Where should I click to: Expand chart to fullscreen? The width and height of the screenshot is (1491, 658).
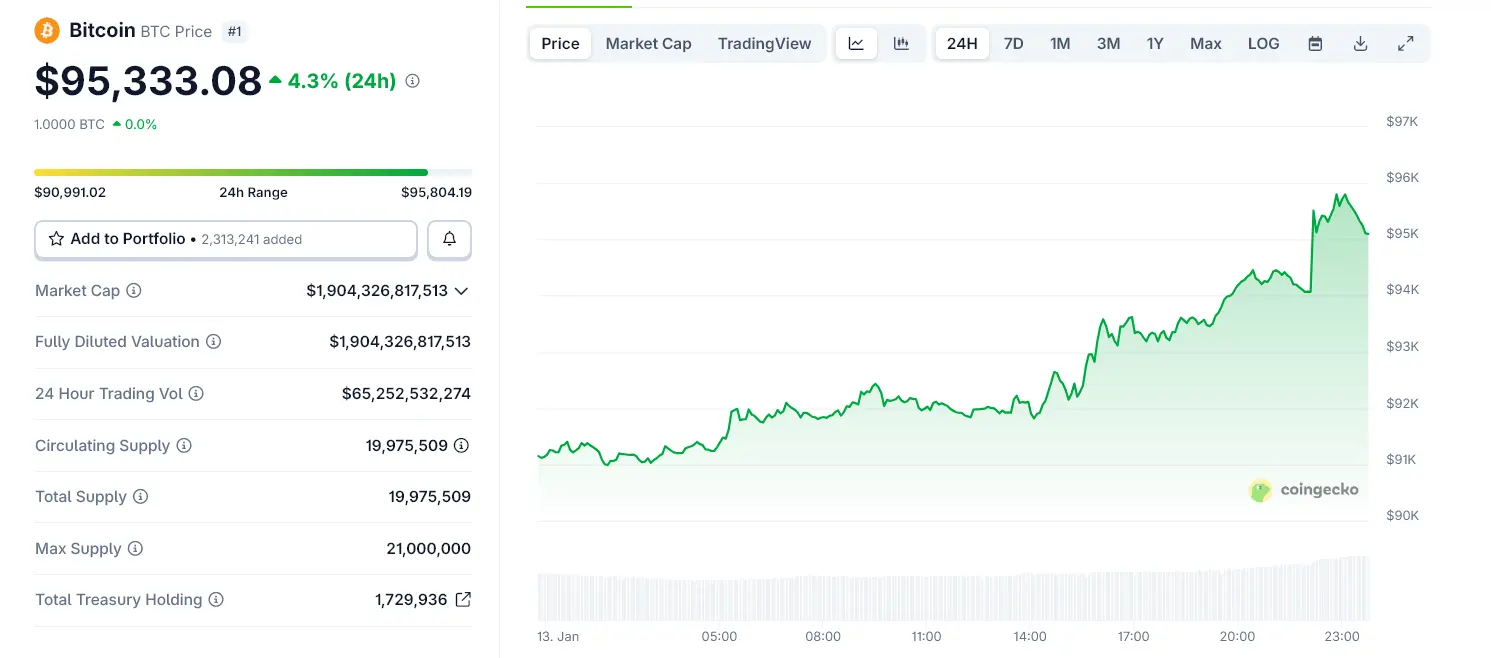pyautogui.click(x=1406, y=43)
